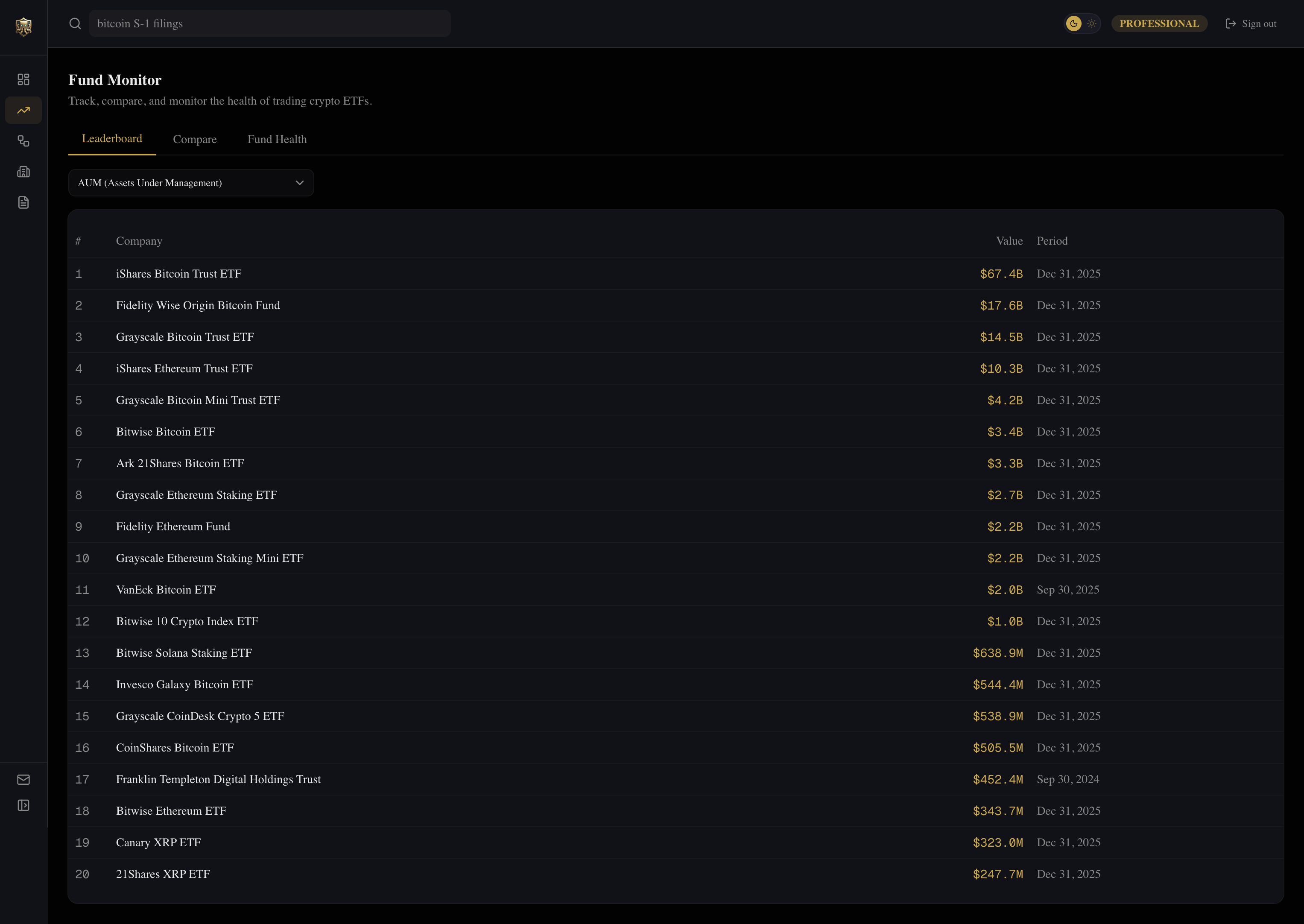Focus the search field with bitcoin S-1 filings
Image resolution: width=1304 pixels, height=924 pixels.
pos(270,23)
